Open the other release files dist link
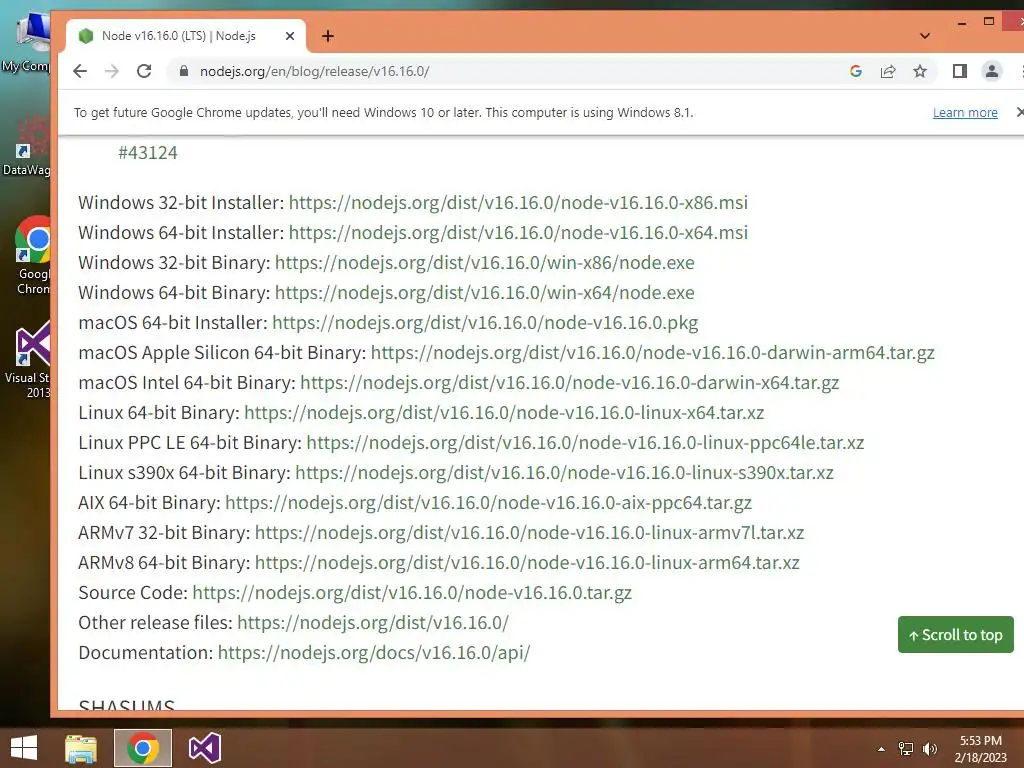The image size is (1024, 768). 373,623
